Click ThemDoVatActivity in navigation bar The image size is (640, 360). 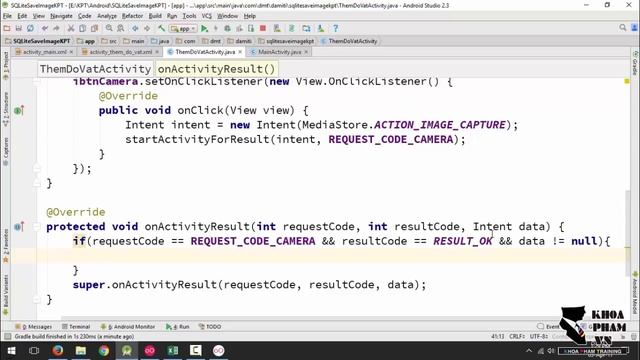pos(349,41)
